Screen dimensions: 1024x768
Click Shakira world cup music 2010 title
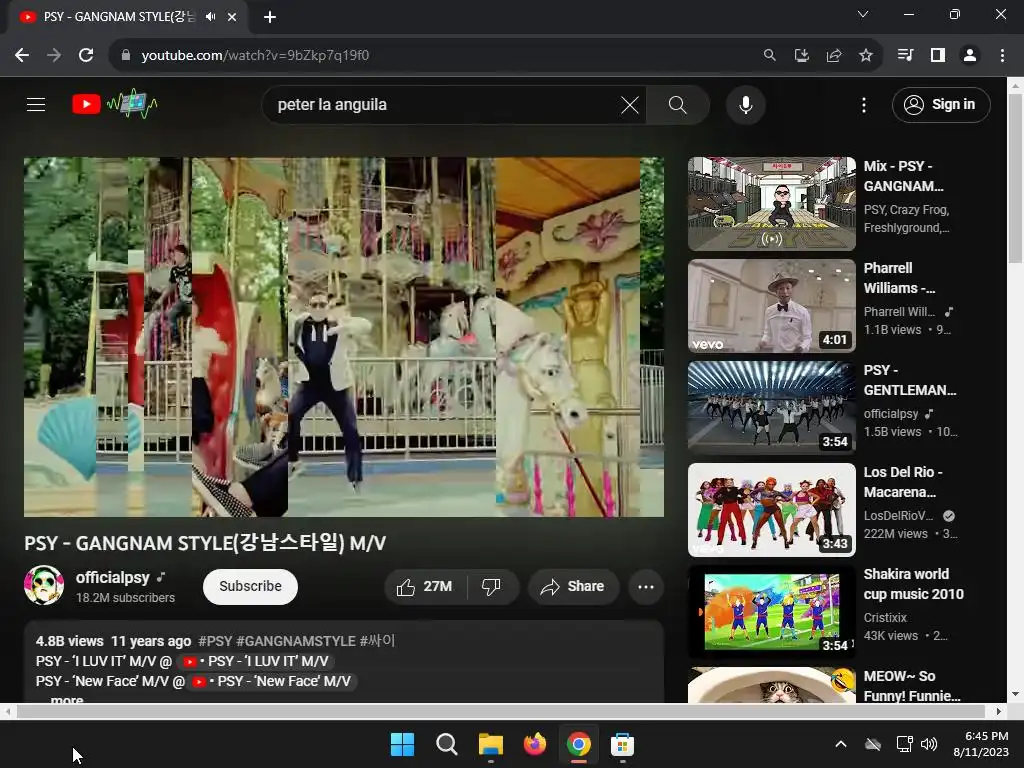(914, 584)
